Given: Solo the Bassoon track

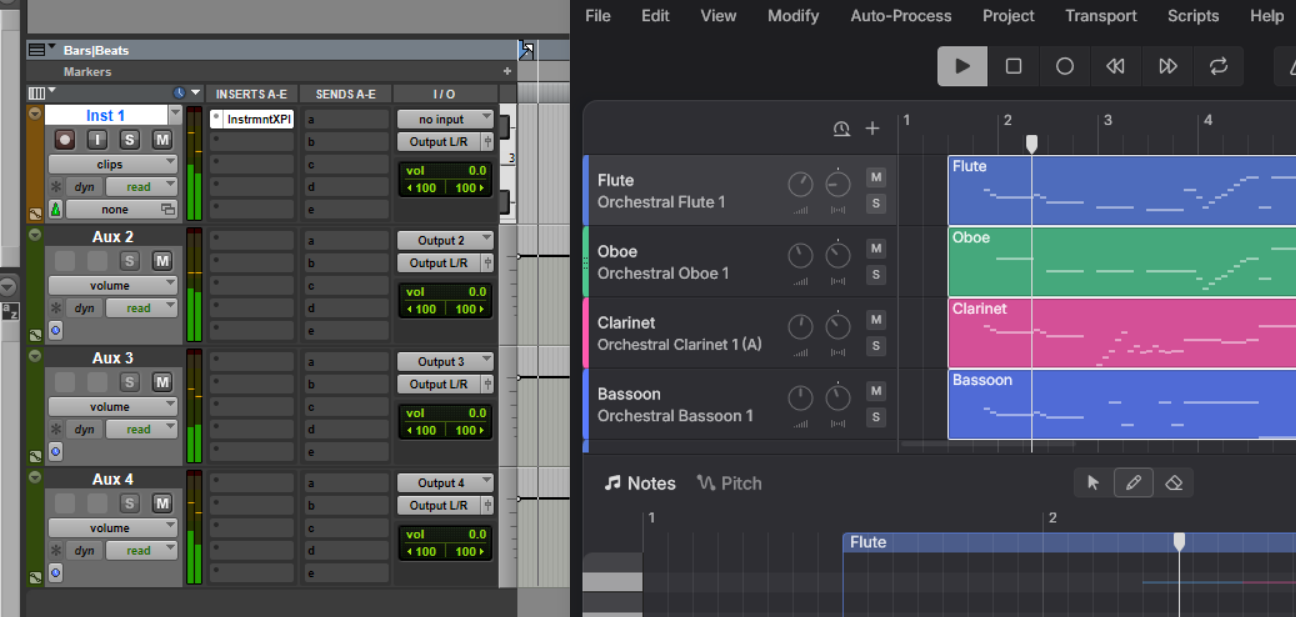Looking at the screenshot, I should click(x=876, y=417).
